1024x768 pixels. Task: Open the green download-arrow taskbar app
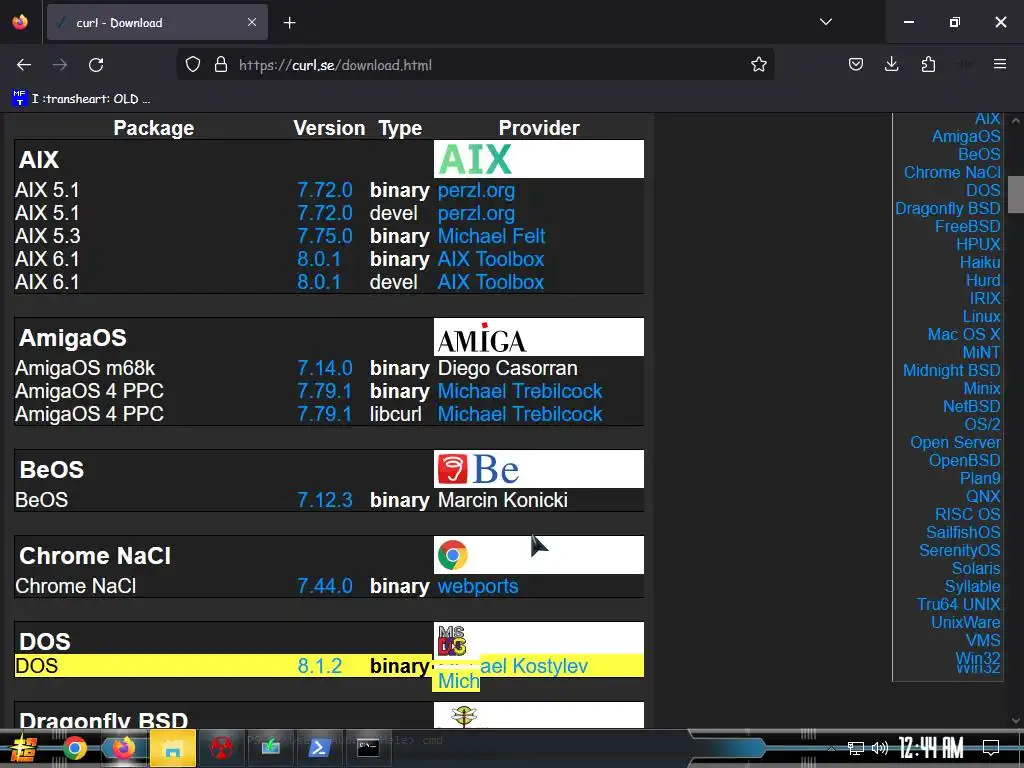270,748
